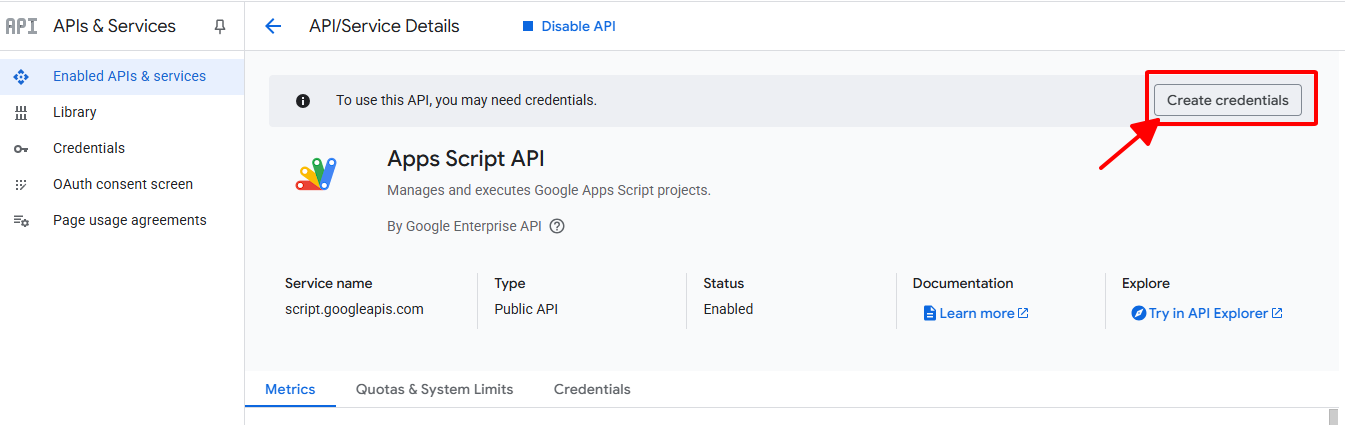Select Library in the left sidebar
The width and height of the screenshot is (1345, 425).
75,113
